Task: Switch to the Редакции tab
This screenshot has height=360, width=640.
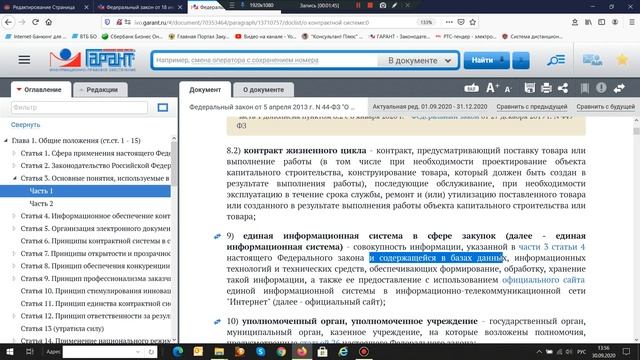Action: [100, 89]
